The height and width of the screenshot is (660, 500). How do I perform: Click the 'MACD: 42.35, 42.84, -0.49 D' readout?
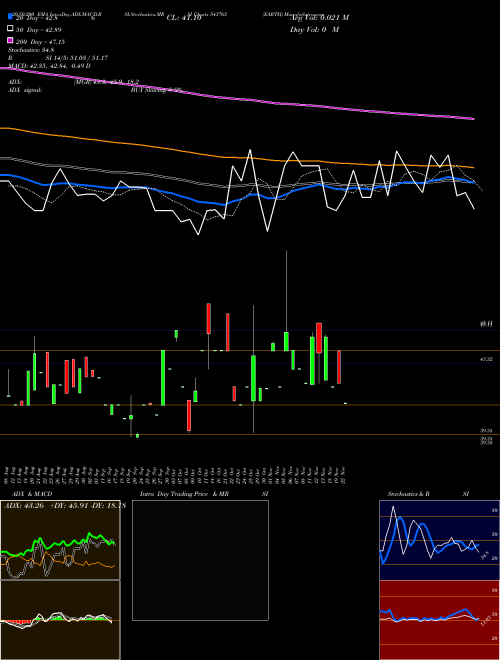[x=49, y=66]
